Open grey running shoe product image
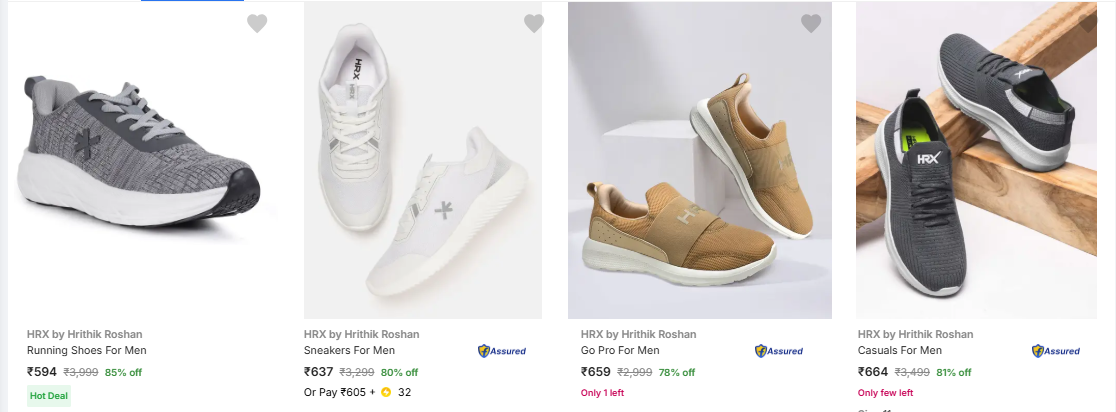Viewport: 1116px width, 412px height. pos(142,160)
